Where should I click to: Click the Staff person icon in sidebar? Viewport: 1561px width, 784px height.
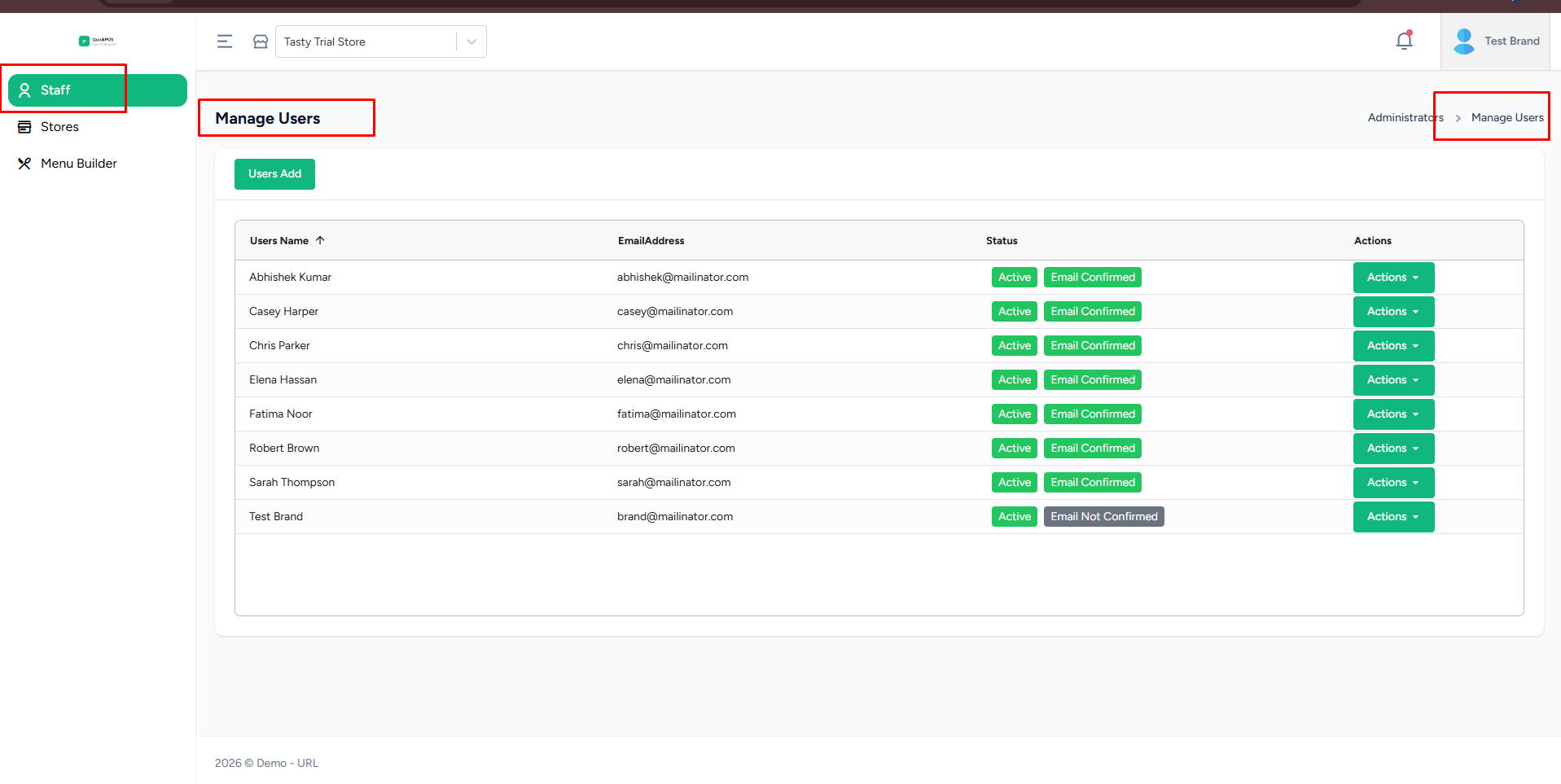pos(24,90)
